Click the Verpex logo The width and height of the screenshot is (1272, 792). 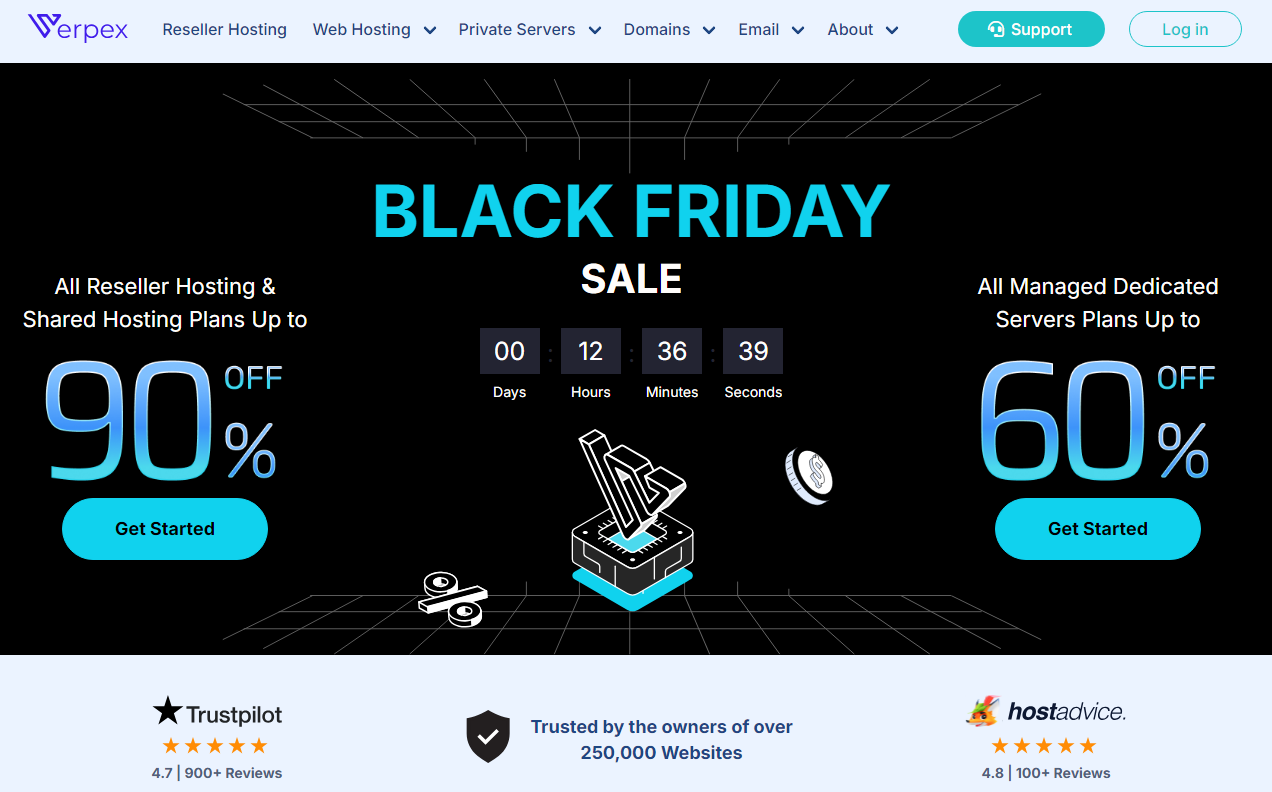click(x=78, y=29)
